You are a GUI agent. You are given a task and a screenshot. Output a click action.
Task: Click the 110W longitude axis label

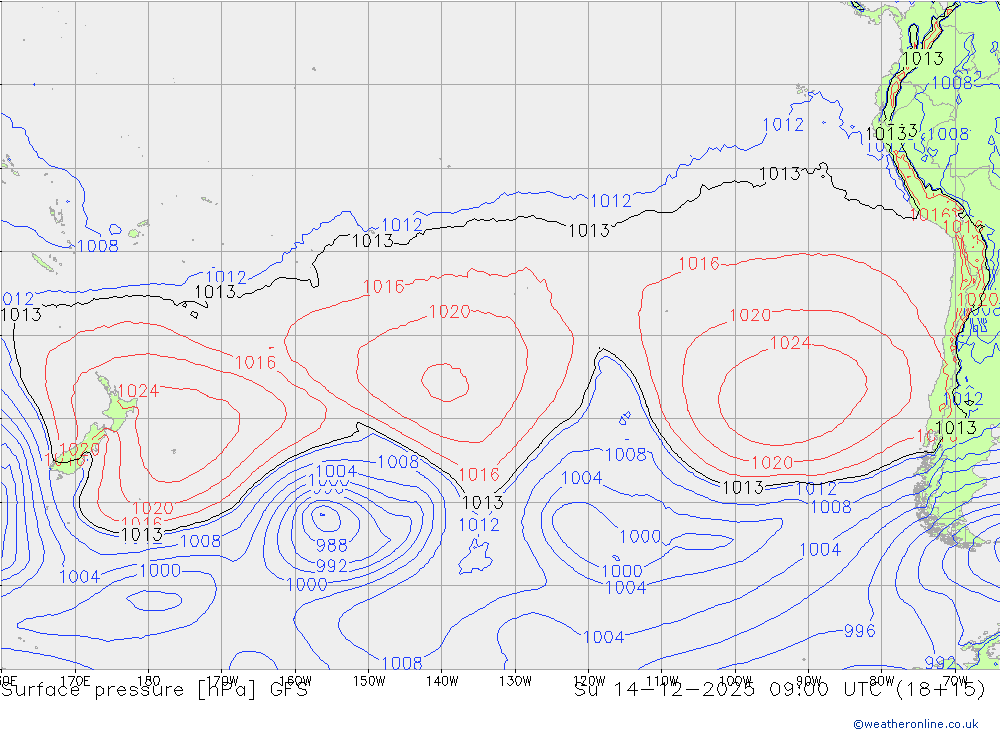[x=662, y=681]
